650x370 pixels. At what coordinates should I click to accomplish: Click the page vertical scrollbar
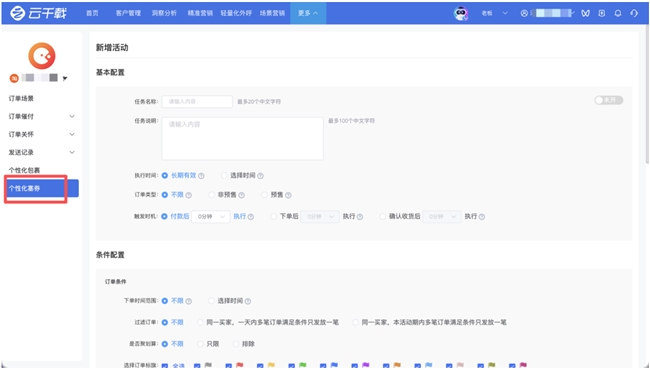coord(647,95)
